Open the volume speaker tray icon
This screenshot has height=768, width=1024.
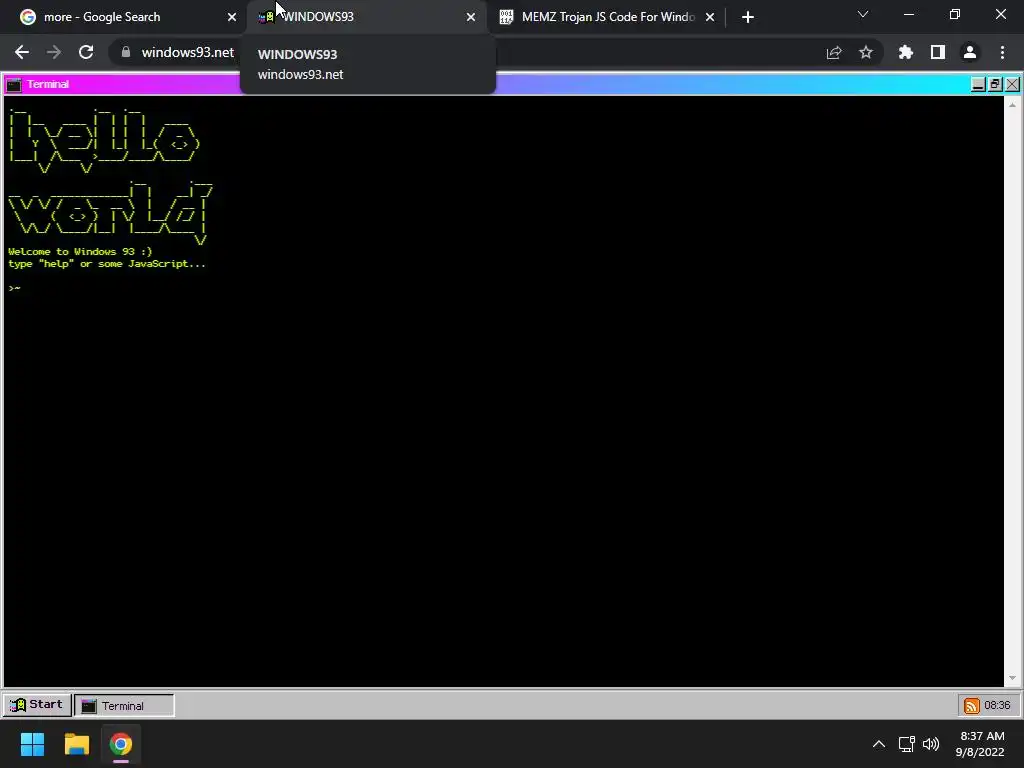[x=931, y=744]
